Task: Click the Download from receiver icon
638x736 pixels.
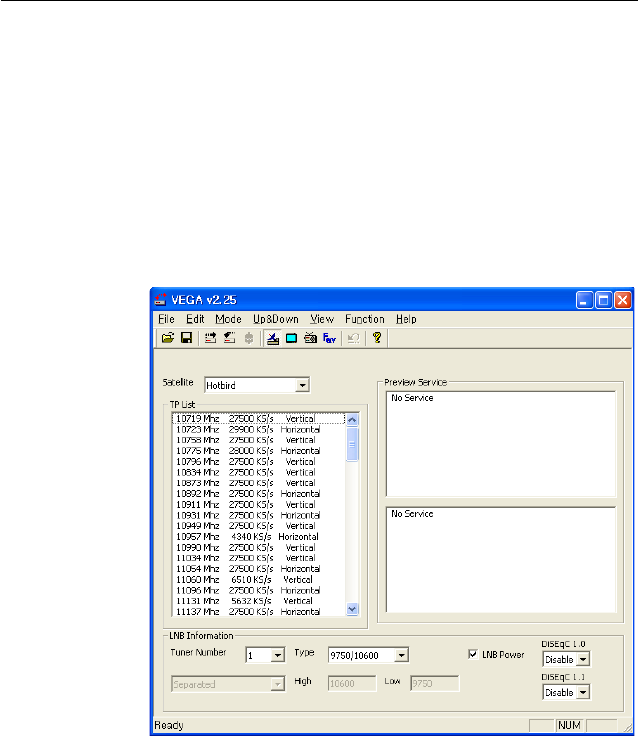Action: tap(230, 338)
